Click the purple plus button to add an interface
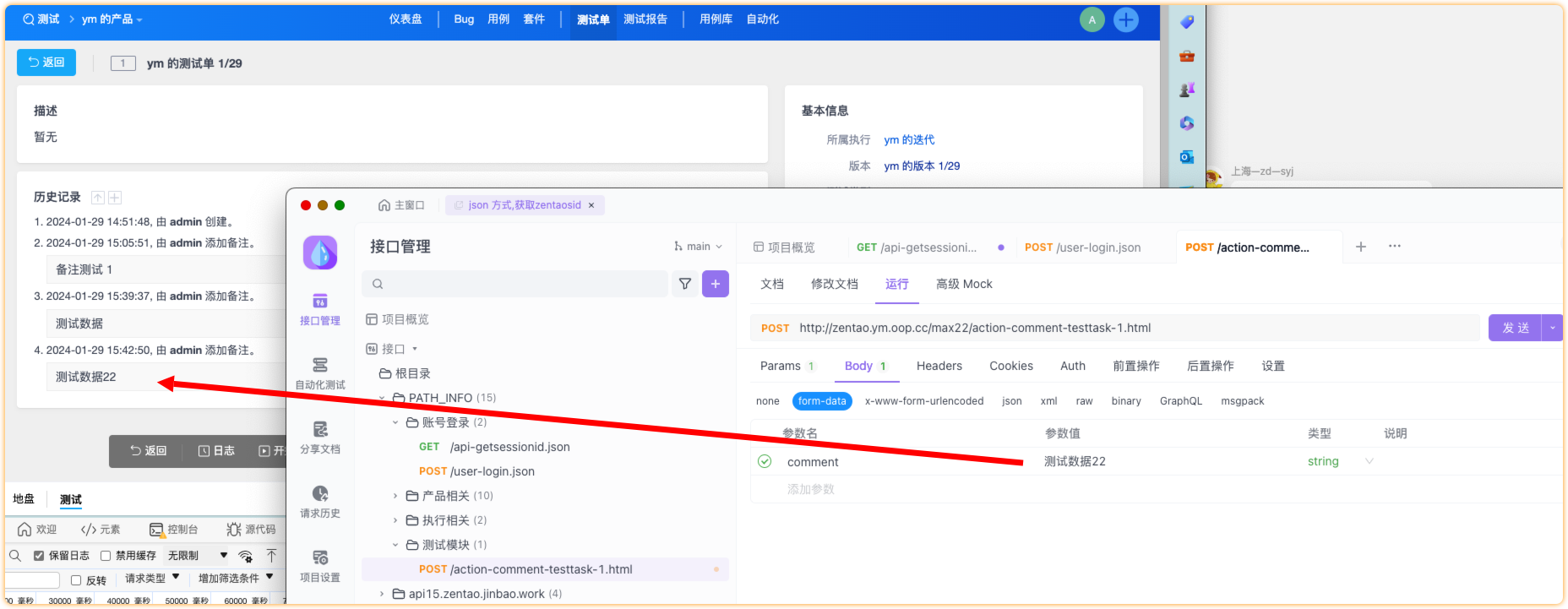The image size is (1568, 609). 716,284
